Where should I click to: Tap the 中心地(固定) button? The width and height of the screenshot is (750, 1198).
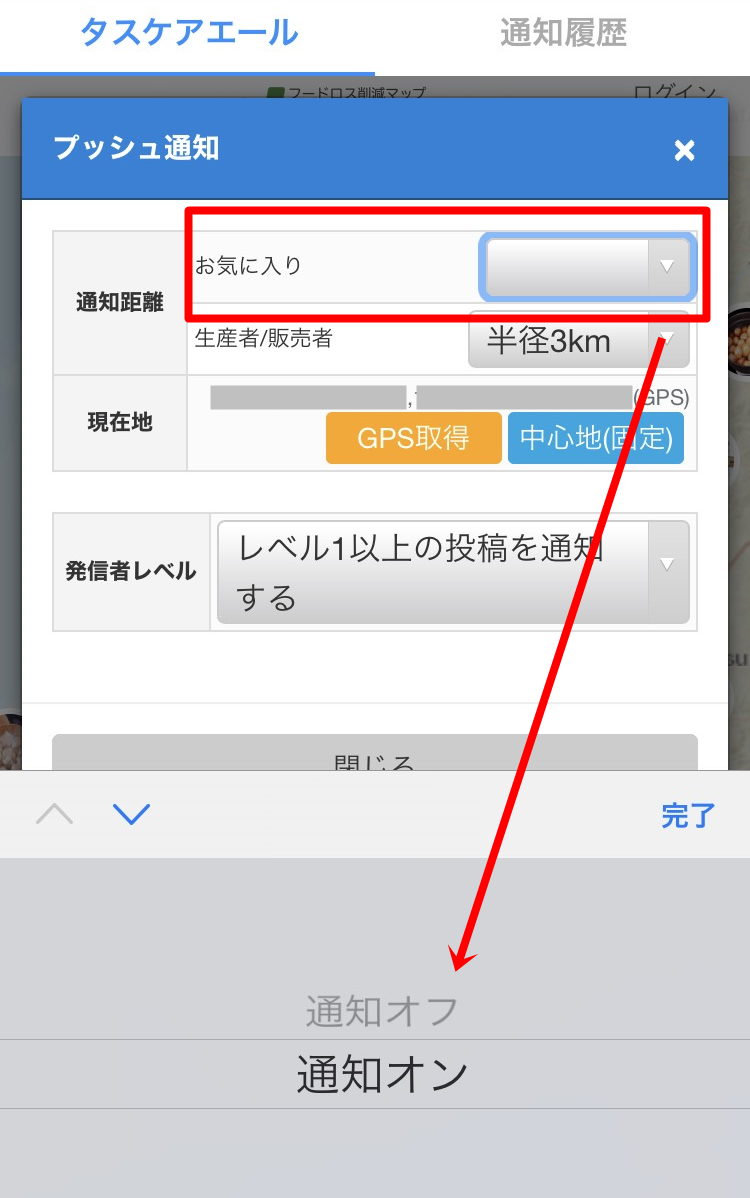pos(596,438)
